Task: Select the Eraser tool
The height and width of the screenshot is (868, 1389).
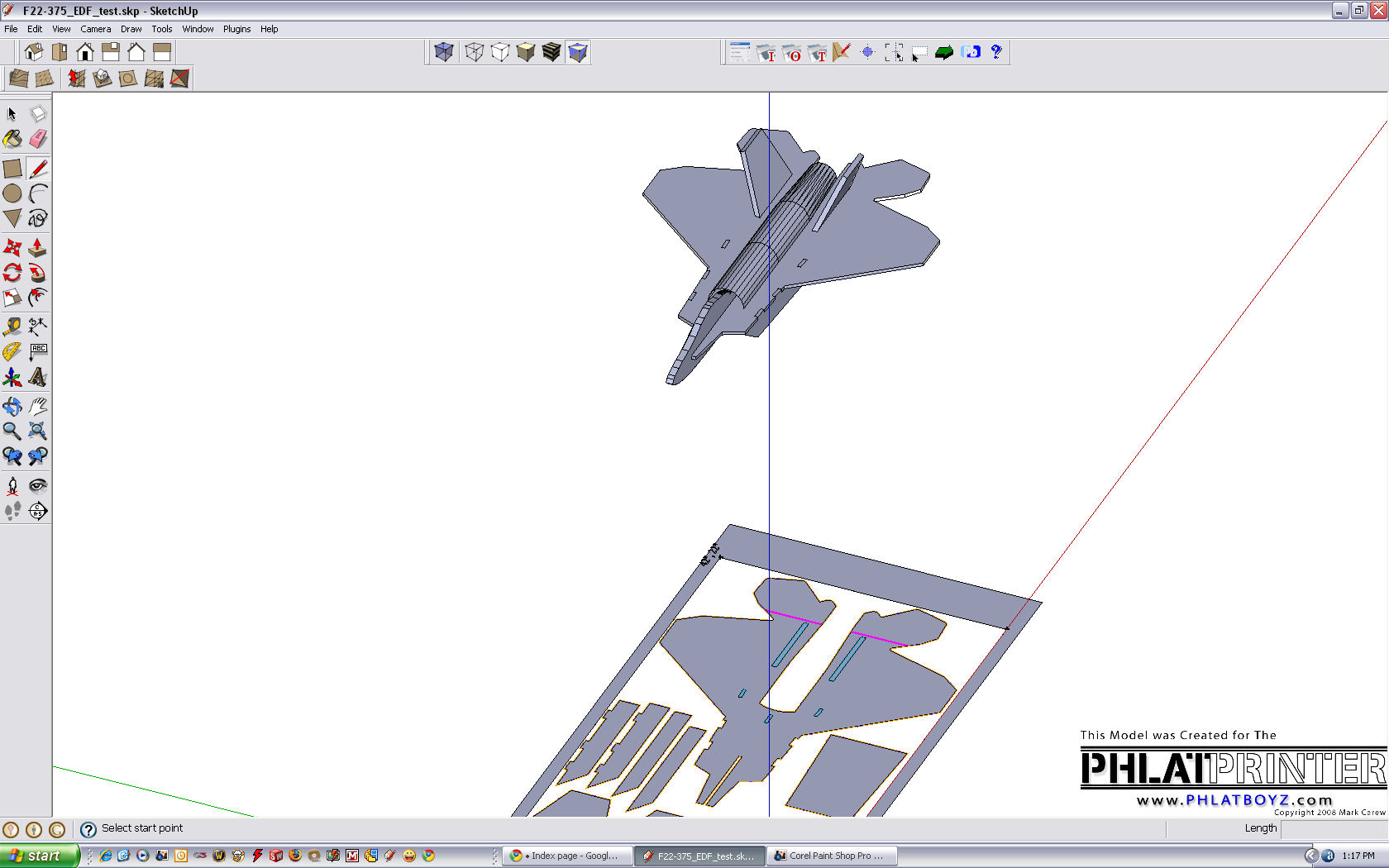Action: [38, 139]
